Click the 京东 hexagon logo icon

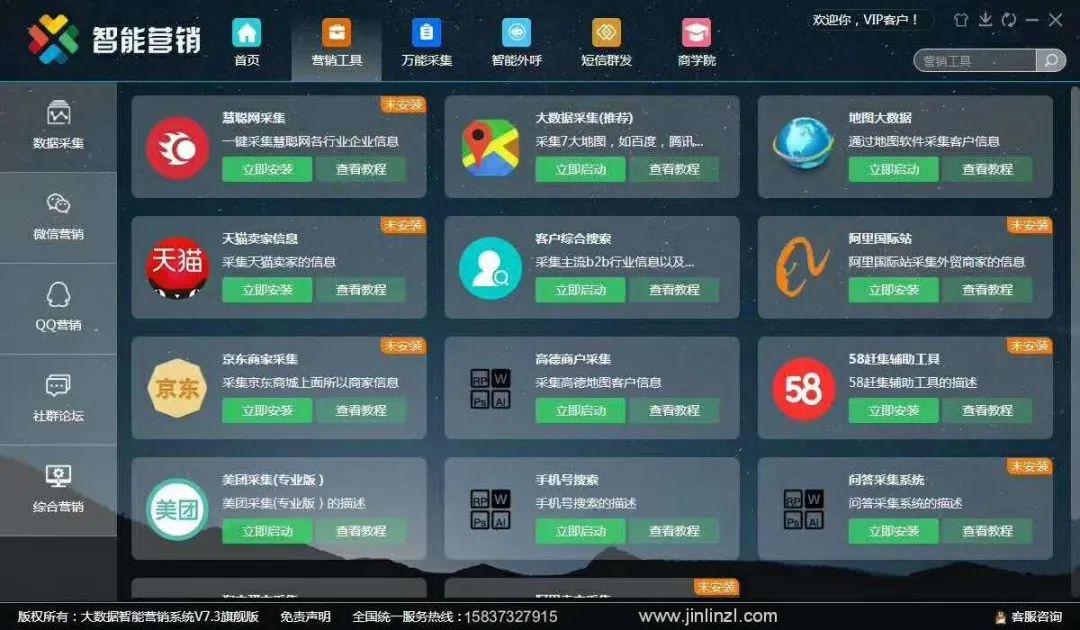click(x=177, y=388)
